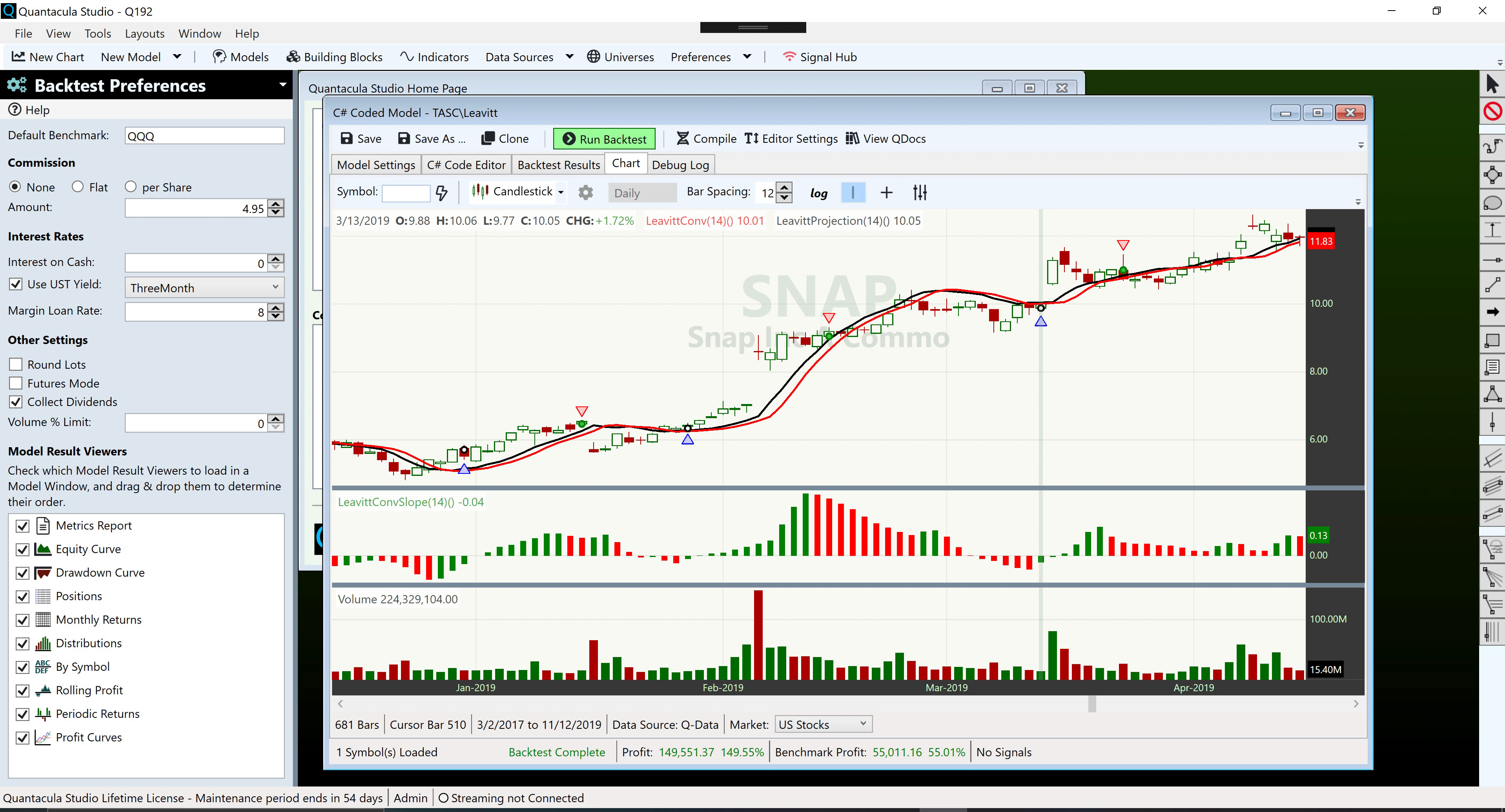Image resolution: width=1505 pixels, height=812 pixels.
Task: Open Signal Hub
Action: 819,56
